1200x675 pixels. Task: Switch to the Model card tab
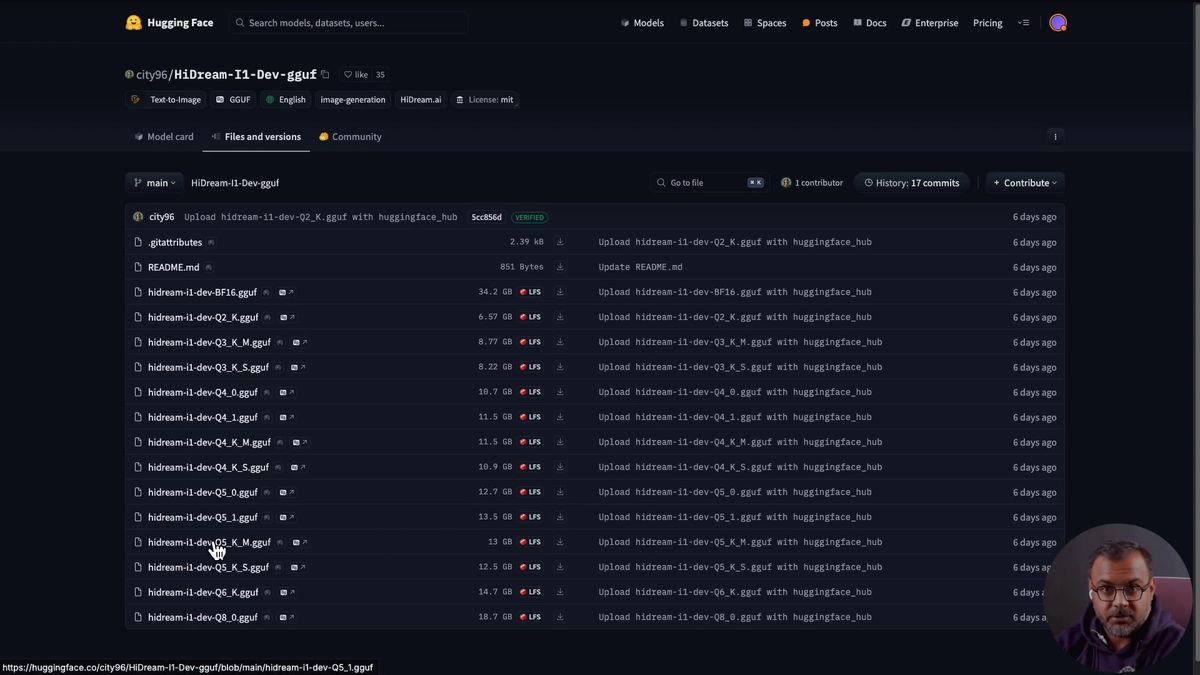click(x=164, y=137)
